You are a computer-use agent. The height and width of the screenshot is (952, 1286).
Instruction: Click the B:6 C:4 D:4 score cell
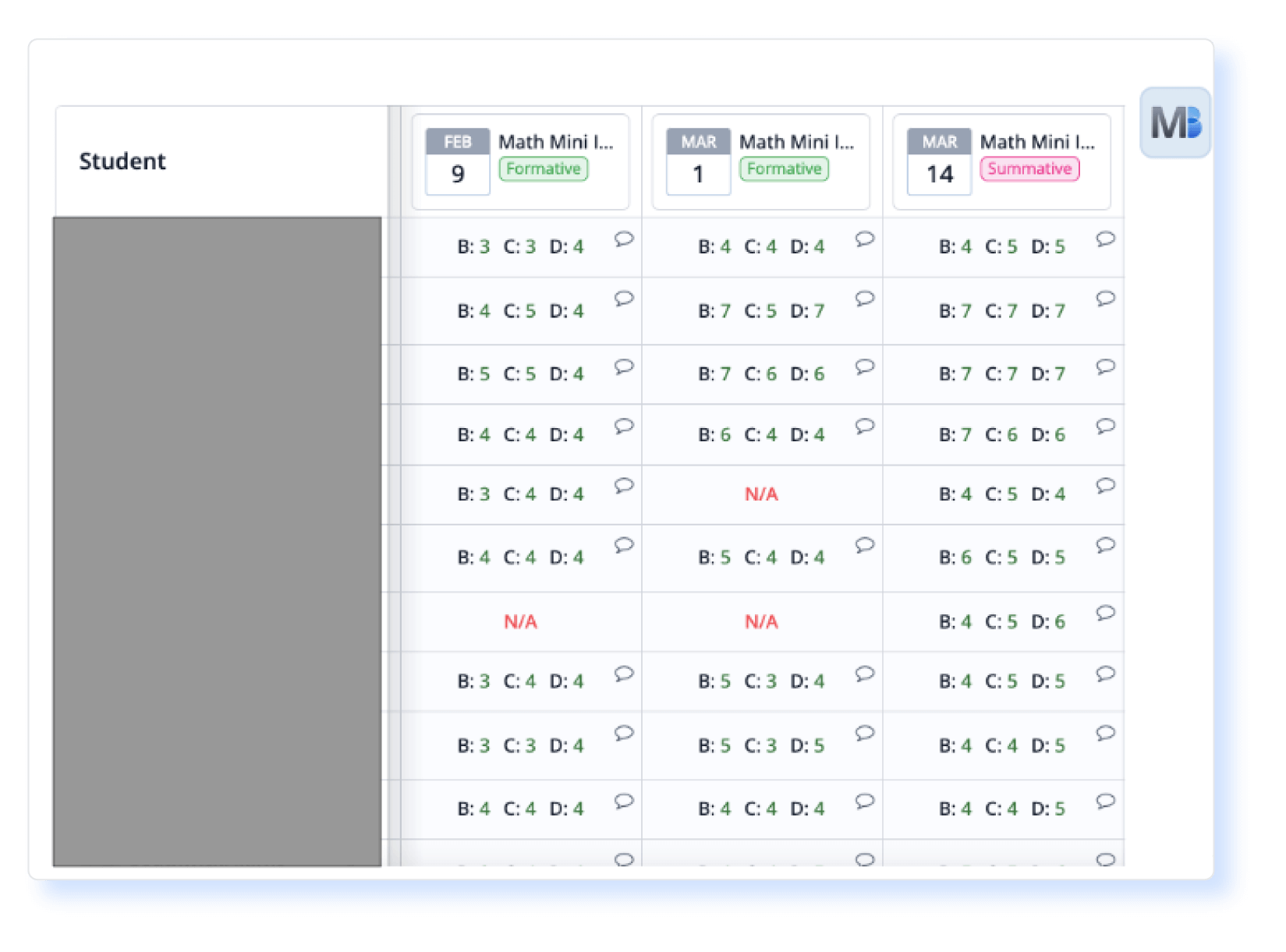(761, 435)
